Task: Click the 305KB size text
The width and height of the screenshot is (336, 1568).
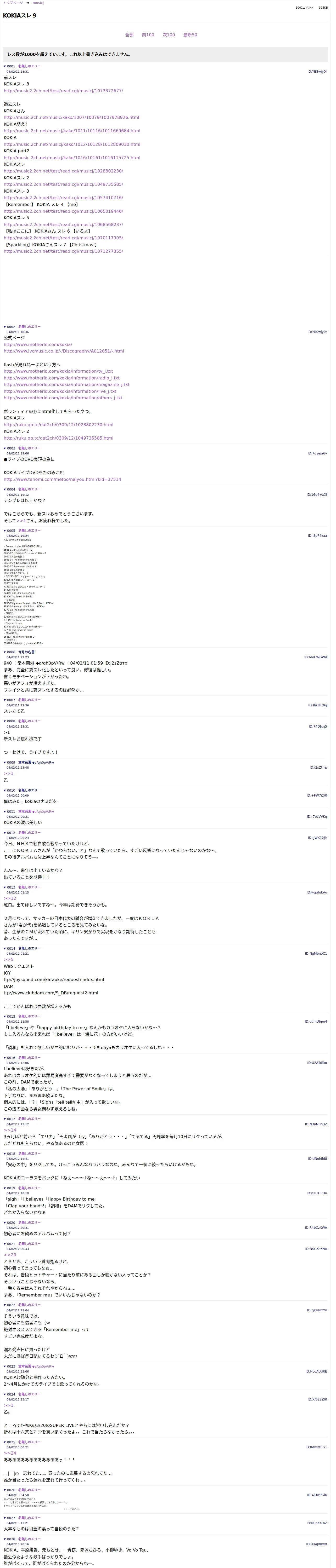Action: tap(323, 8)
